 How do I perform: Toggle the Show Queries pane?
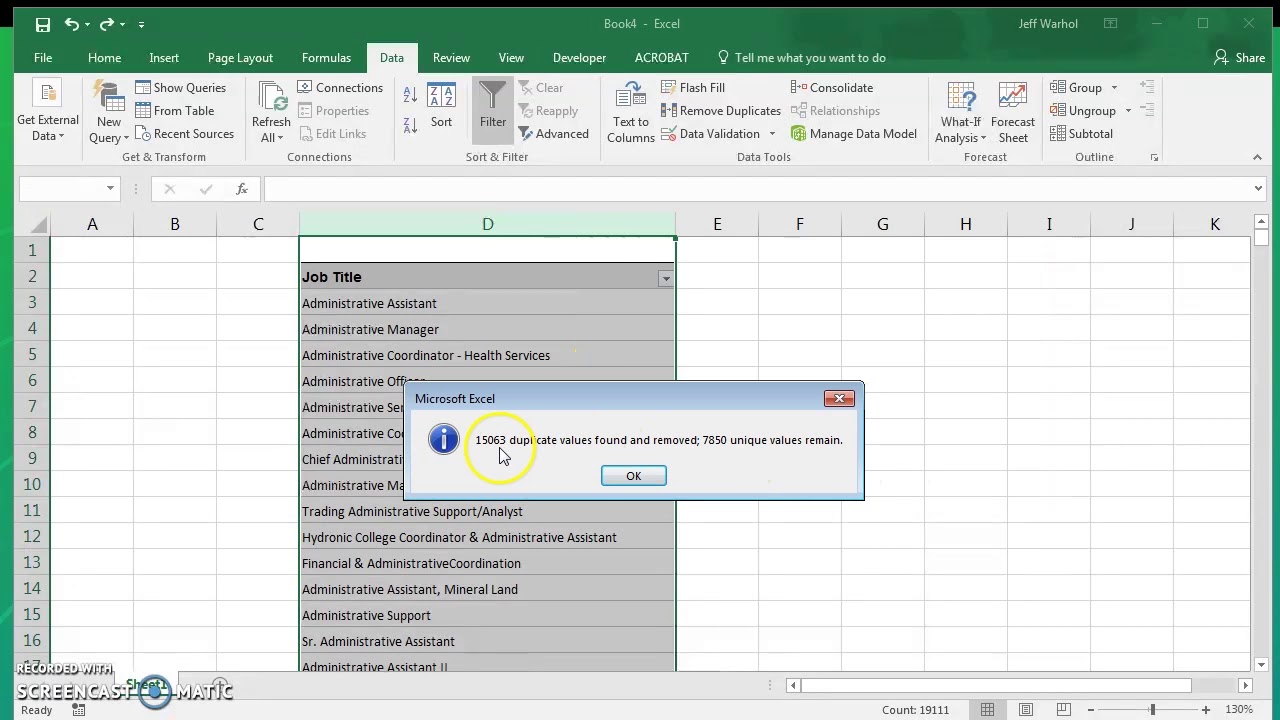[x=181, y=88]
